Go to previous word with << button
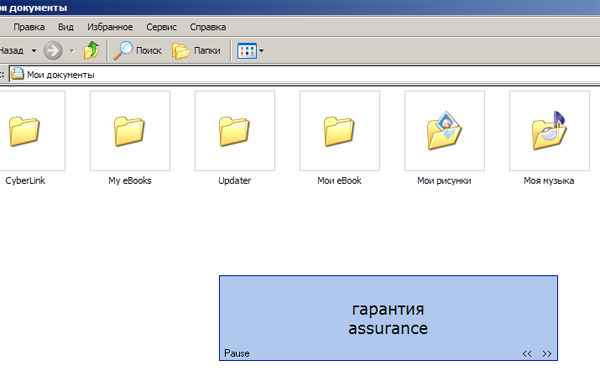Screen dimensions: 600x376 [x=527, y=354]
